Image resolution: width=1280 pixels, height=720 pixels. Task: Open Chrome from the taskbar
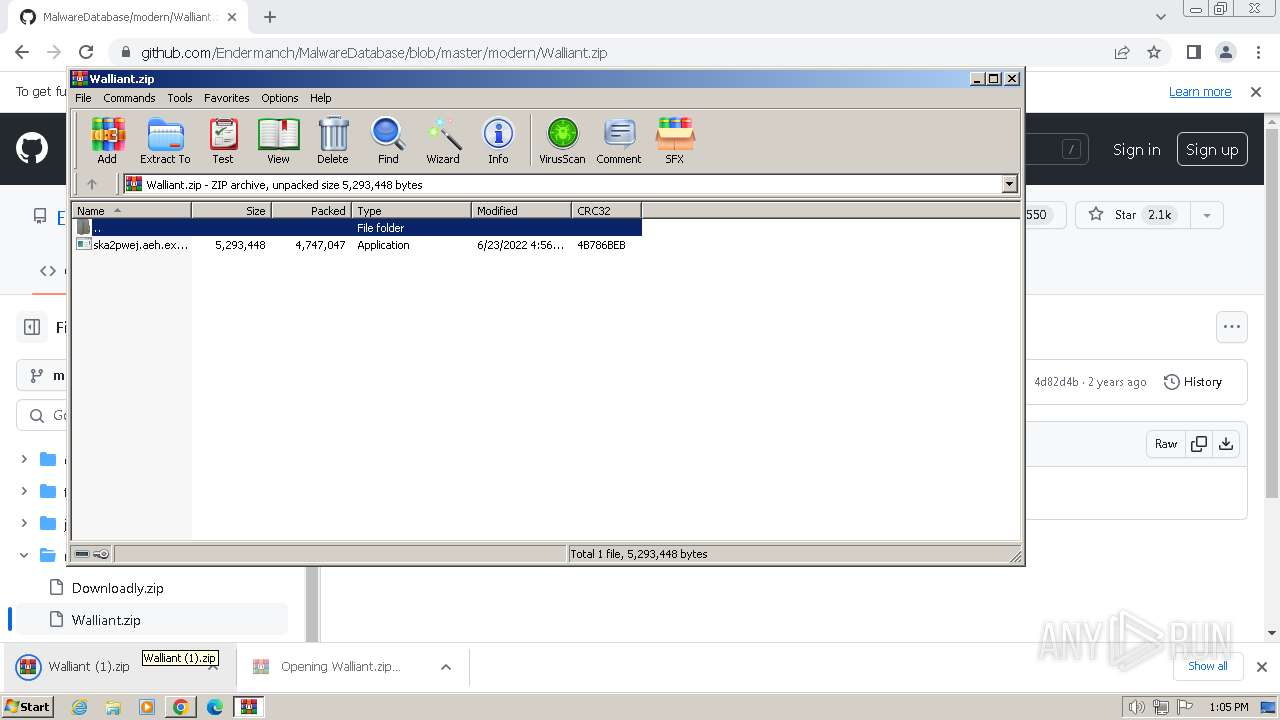tap(180, 707)
